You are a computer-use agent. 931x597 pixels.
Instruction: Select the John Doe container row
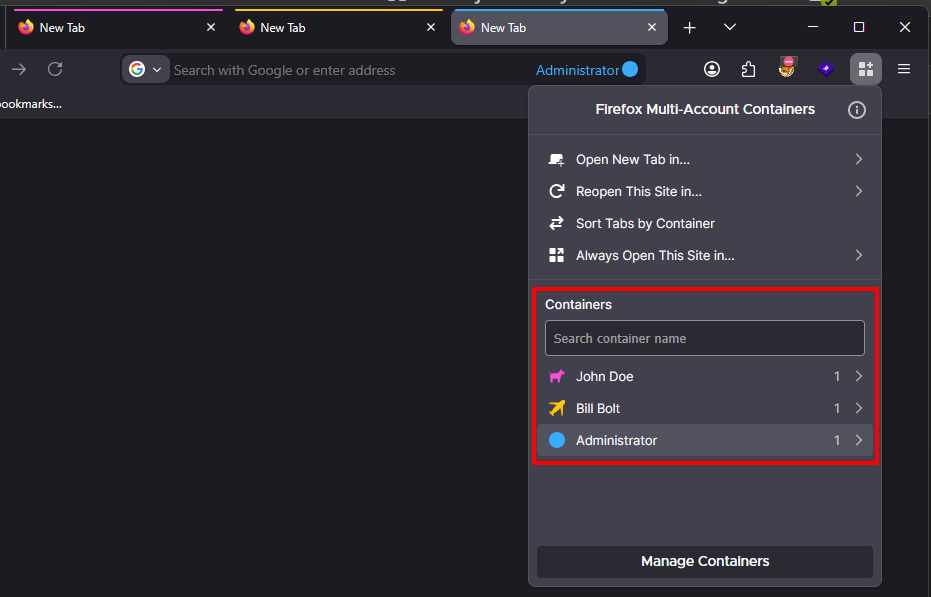[705, 376]
